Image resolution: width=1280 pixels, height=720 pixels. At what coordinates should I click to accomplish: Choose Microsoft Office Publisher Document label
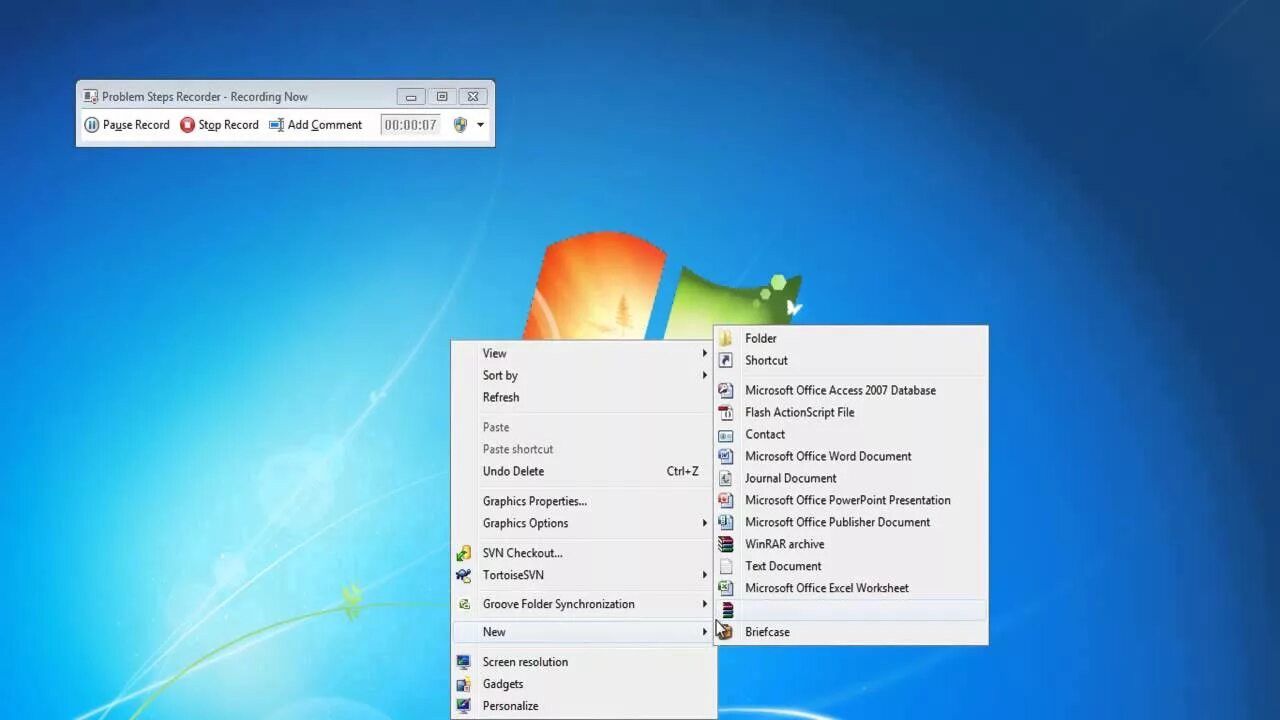point(838,522)
